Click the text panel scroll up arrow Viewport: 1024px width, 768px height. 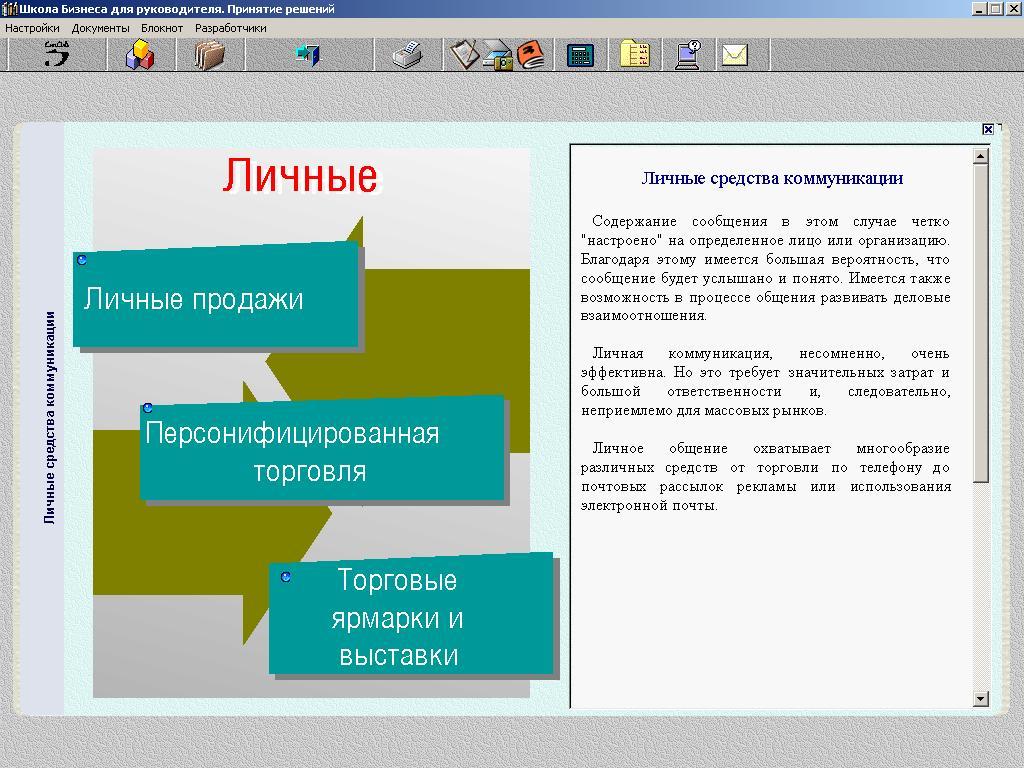coord(980,156)
